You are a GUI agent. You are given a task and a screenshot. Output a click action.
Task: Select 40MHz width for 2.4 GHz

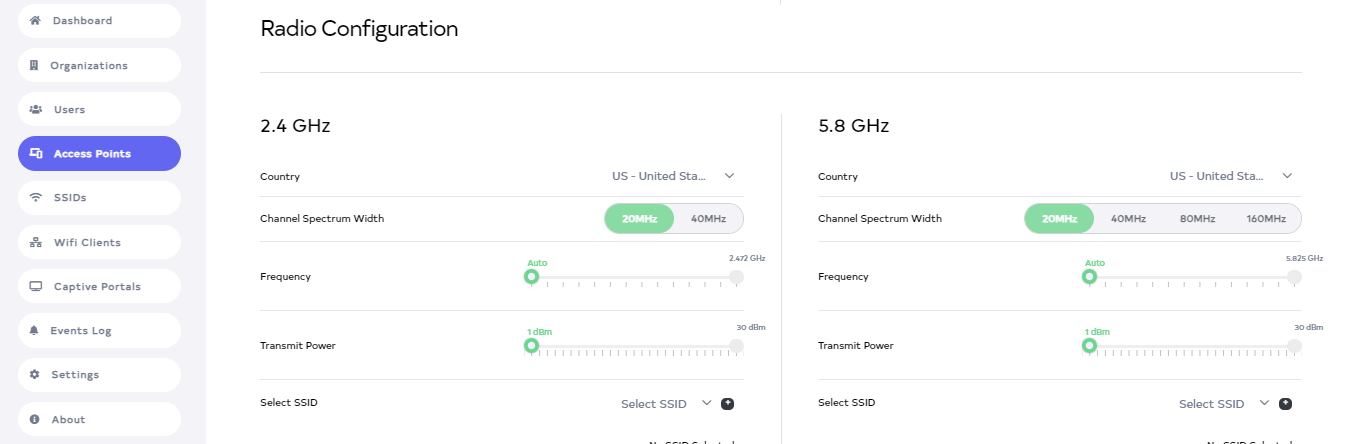click(x=708, y=219)
